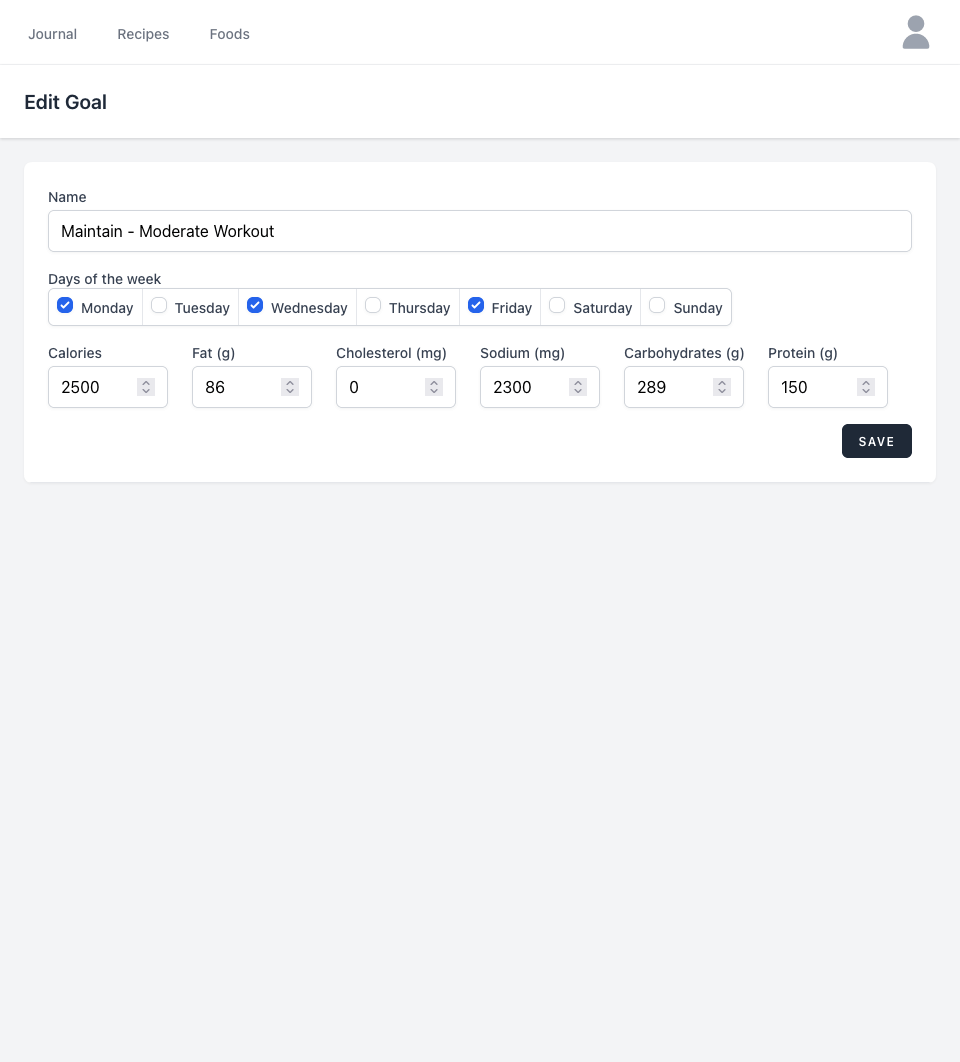Select the Saturday checkbox
This screenshot has height=1062, width=960.
557,306
